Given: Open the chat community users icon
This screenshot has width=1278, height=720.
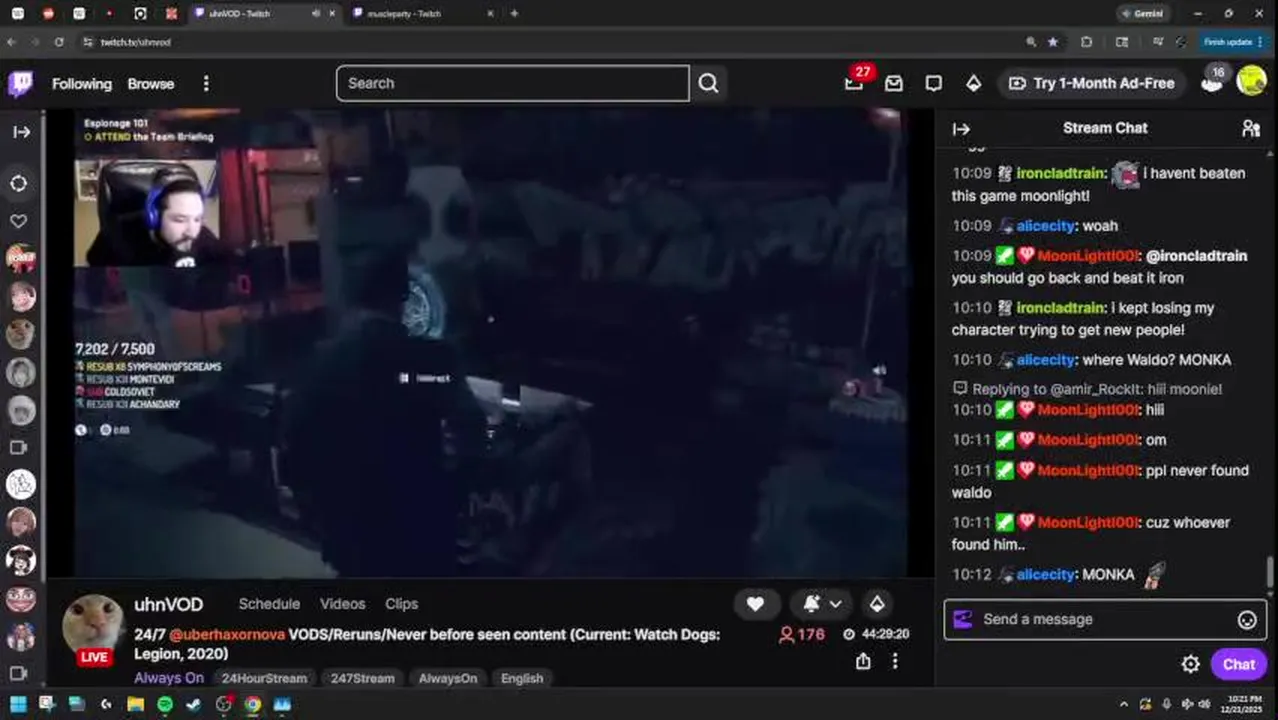Looking at the screenshot, I should pos(1251,128).
